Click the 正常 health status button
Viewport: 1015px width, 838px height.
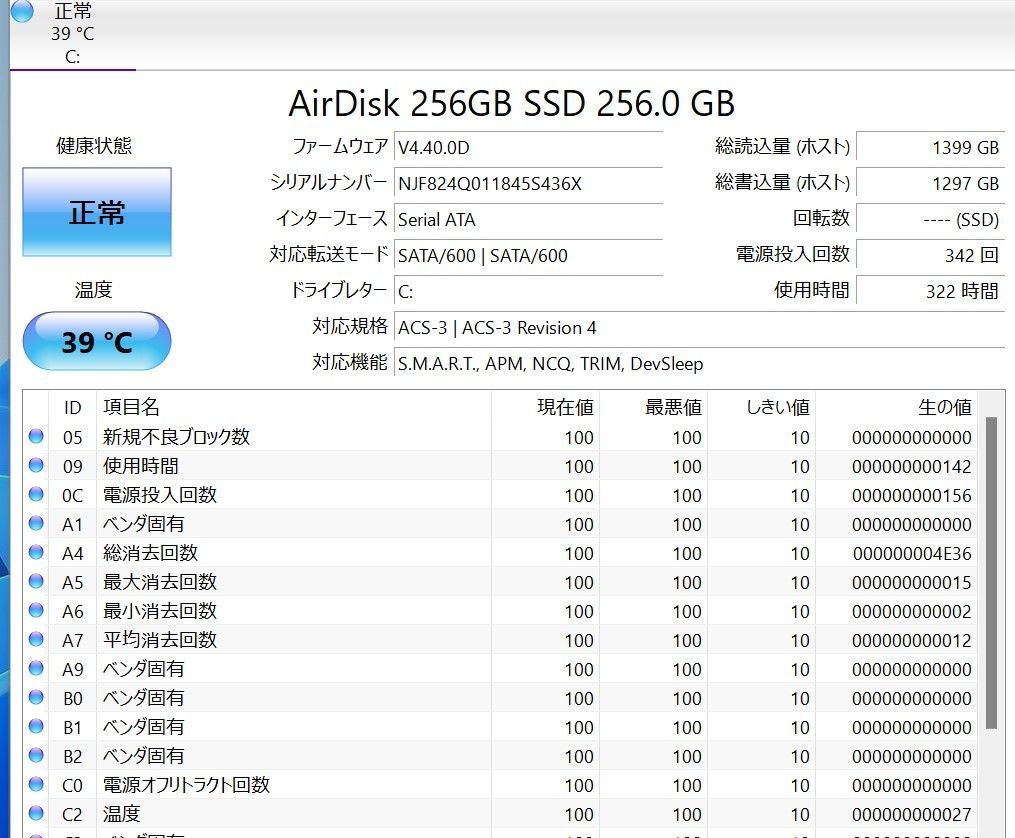97,212
